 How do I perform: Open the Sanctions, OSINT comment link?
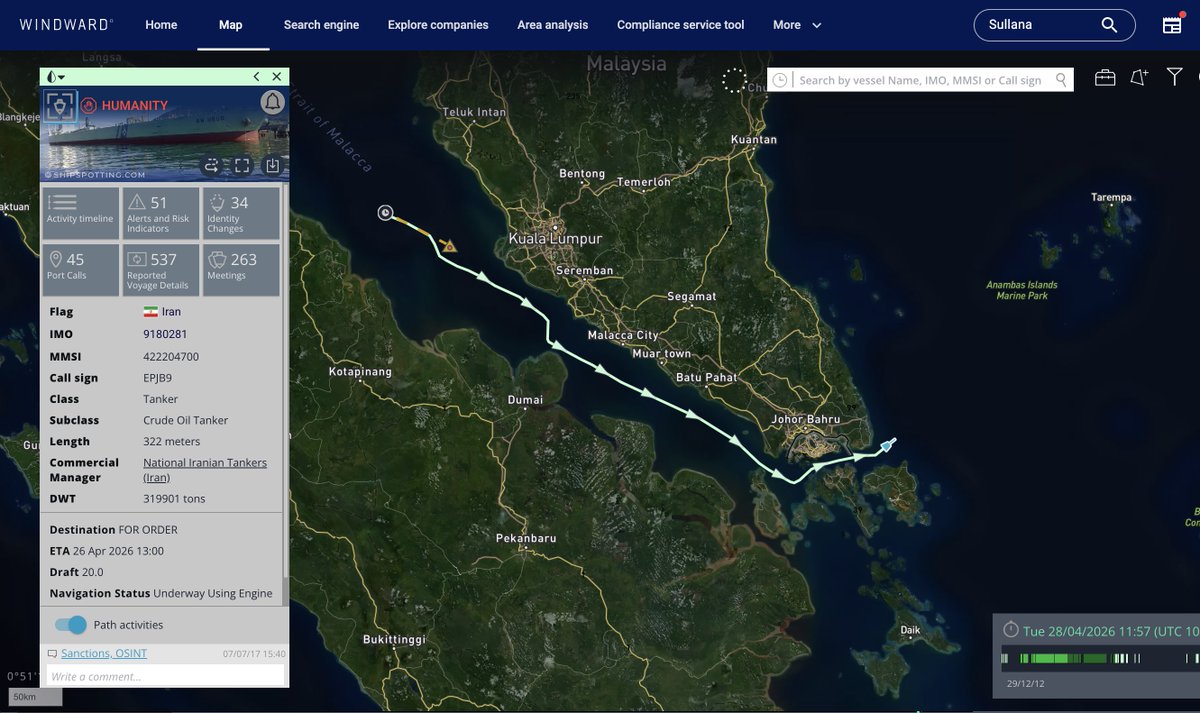pyautogui.click(x=104, y=653)
